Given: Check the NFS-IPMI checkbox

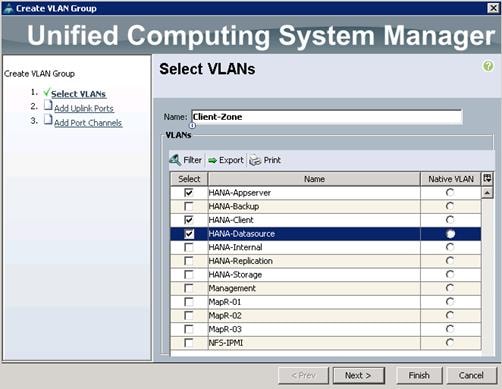Looking at the screenshot, I should pyautogui.click(x=189, y=343).
